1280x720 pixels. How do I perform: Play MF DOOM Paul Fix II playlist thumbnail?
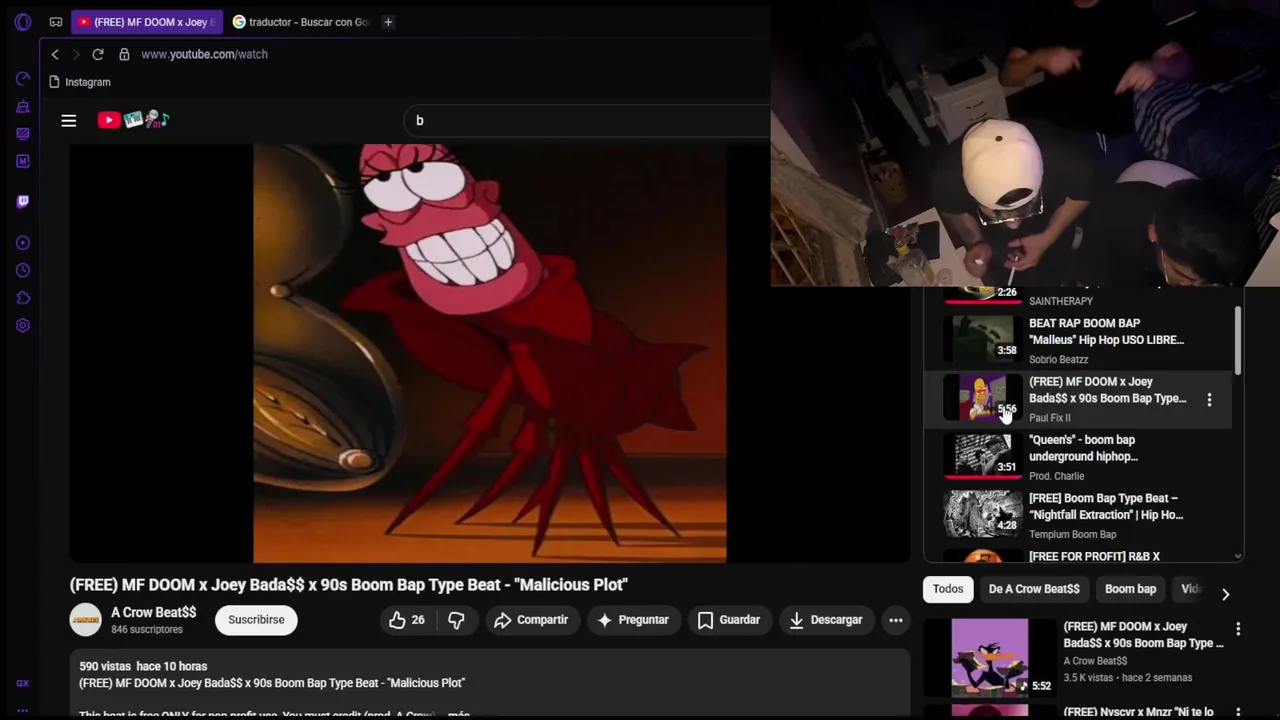click(x=984, y=398)
